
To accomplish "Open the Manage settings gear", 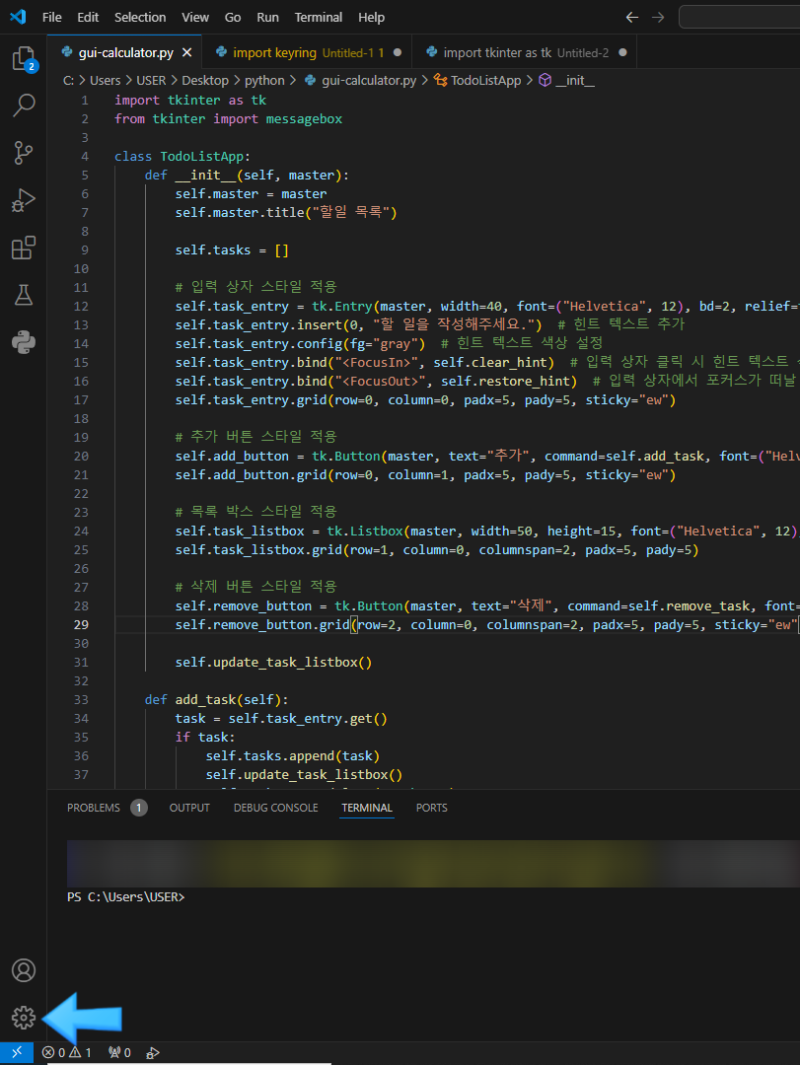I will [x=24, y=1016].
